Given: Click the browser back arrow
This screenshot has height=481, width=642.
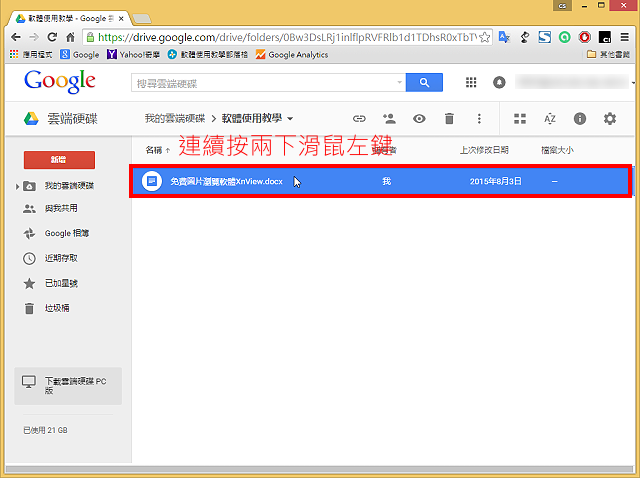Looking at the screenshot, I should click(16, 38).
